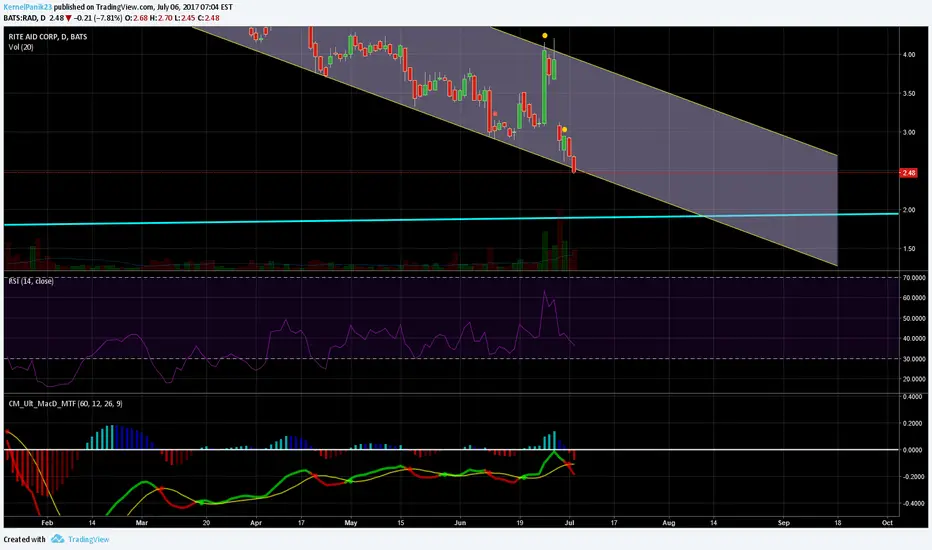Click the 30.0000 RSI axis label
This screenshot has height=550, width=932.
913,359
